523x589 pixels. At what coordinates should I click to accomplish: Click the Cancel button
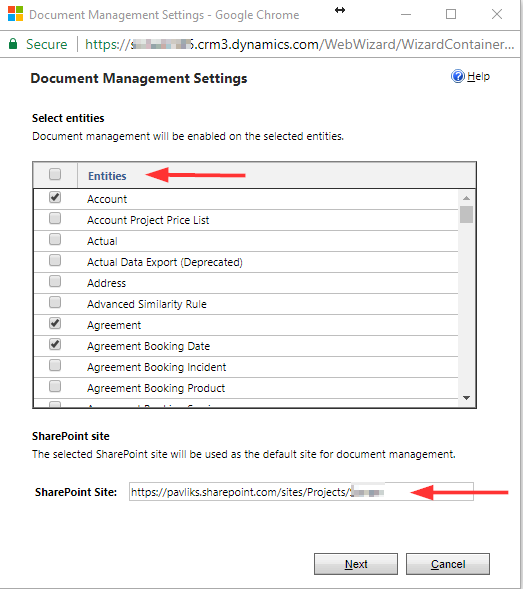point(448,564)
